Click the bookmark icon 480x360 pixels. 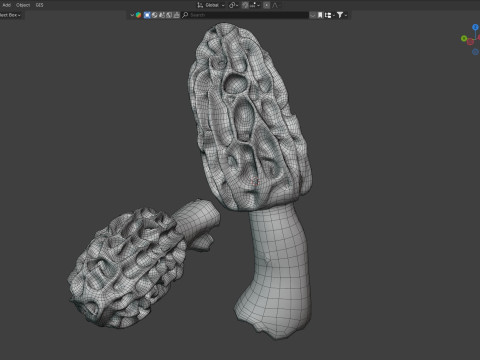tap(320, 15)
